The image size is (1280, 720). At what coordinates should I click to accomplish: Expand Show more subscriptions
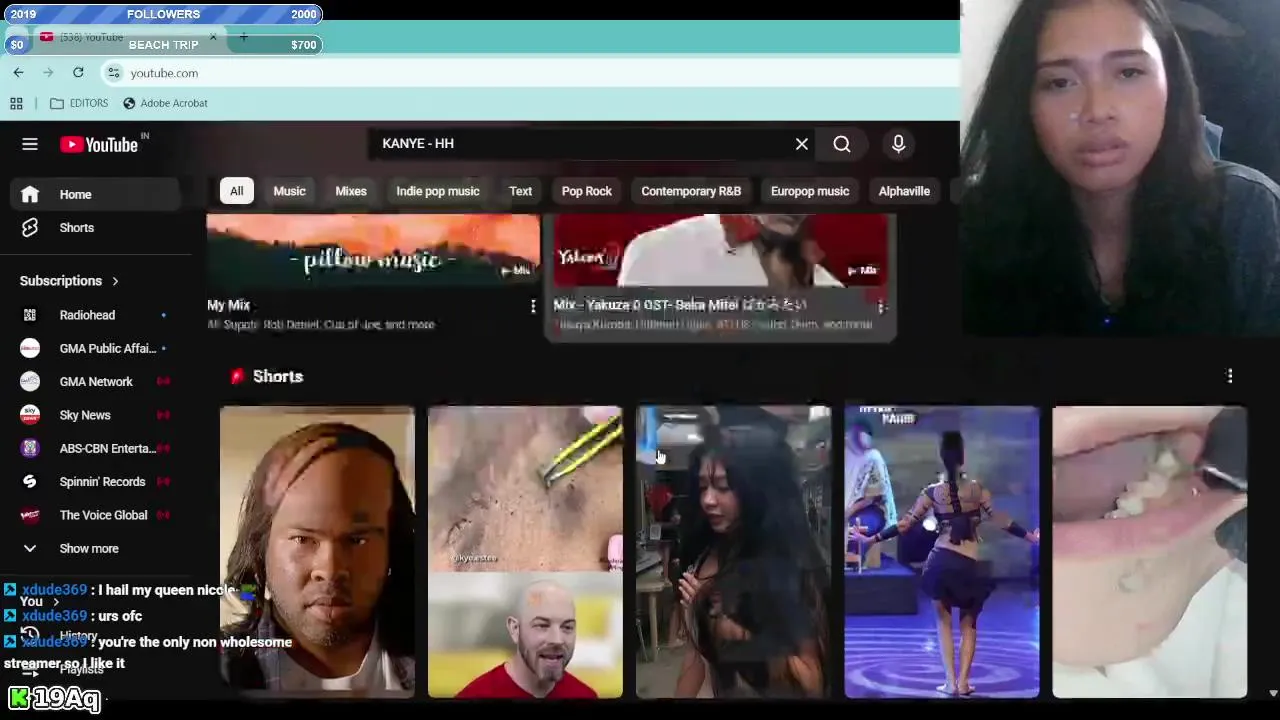click(95, 548)
